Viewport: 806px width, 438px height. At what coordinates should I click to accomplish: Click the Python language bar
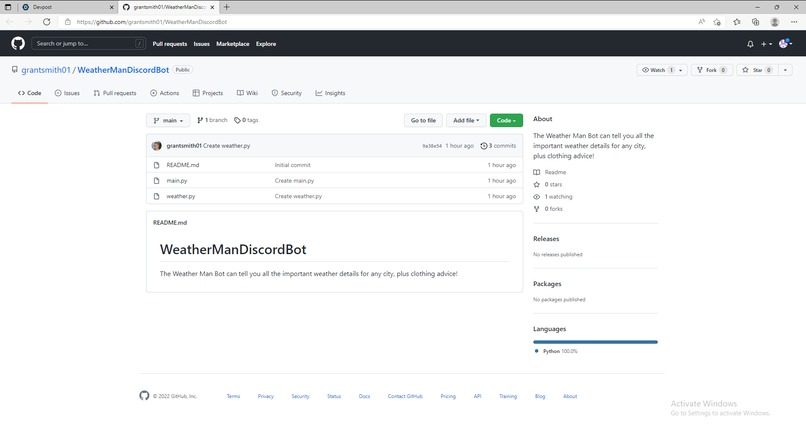tap(595, 342)
